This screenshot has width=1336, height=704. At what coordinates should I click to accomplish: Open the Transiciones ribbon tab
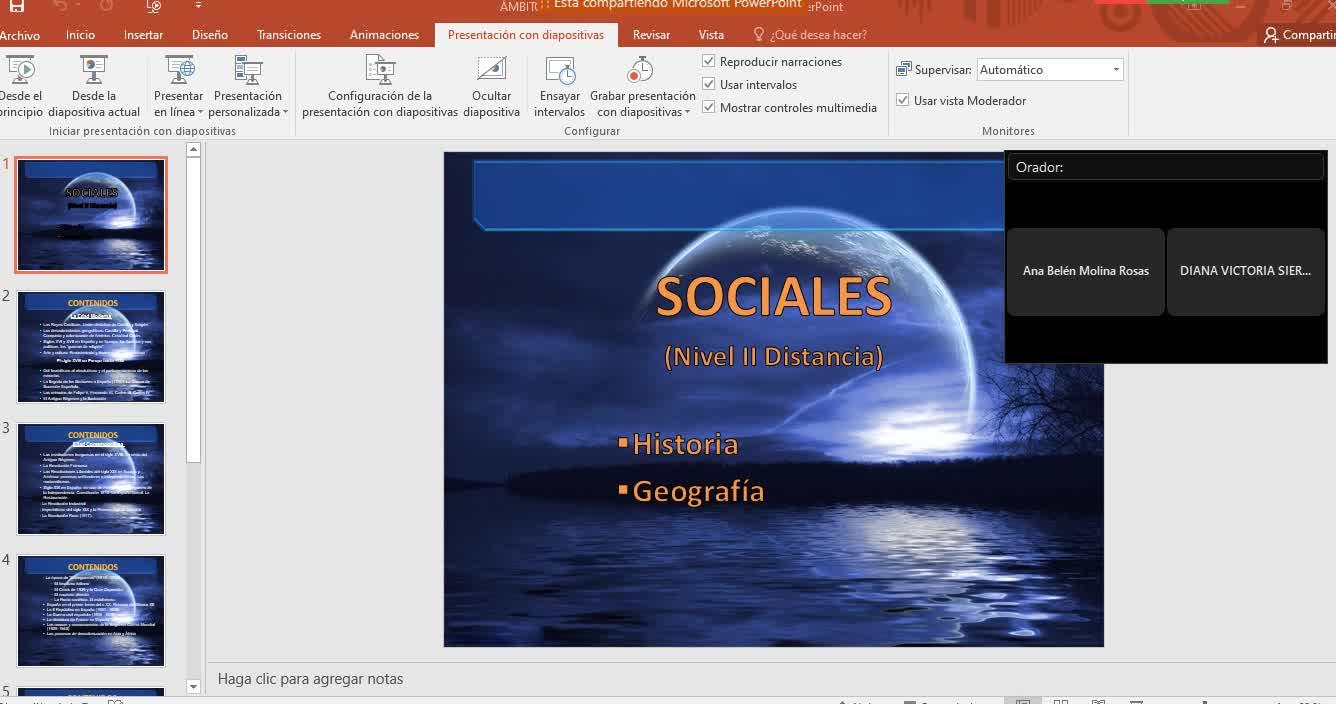point(289,35)
